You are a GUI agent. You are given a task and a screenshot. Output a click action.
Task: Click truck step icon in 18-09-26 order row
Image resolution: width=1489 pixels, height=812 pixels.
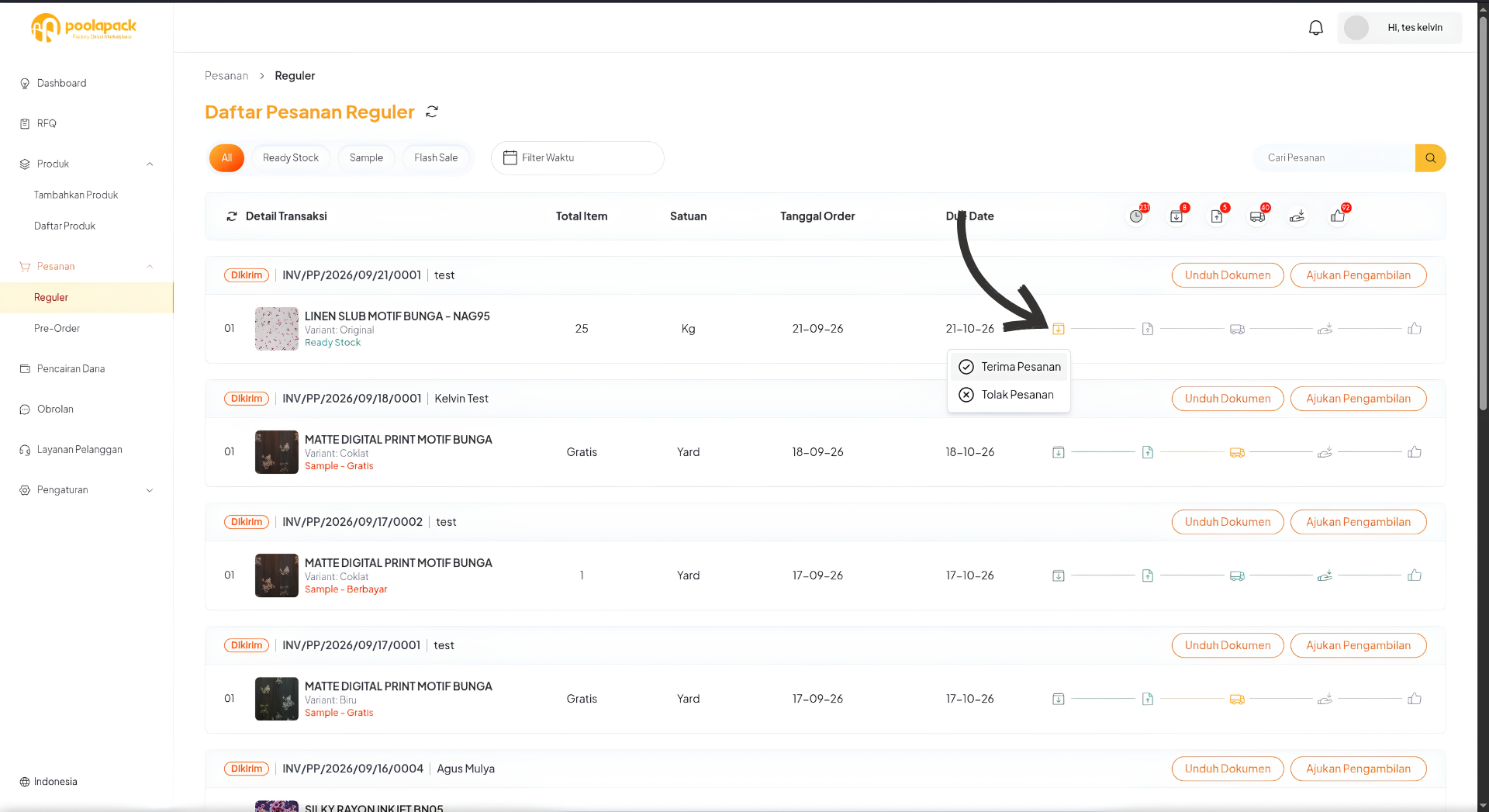click(x=1237, y=452)
